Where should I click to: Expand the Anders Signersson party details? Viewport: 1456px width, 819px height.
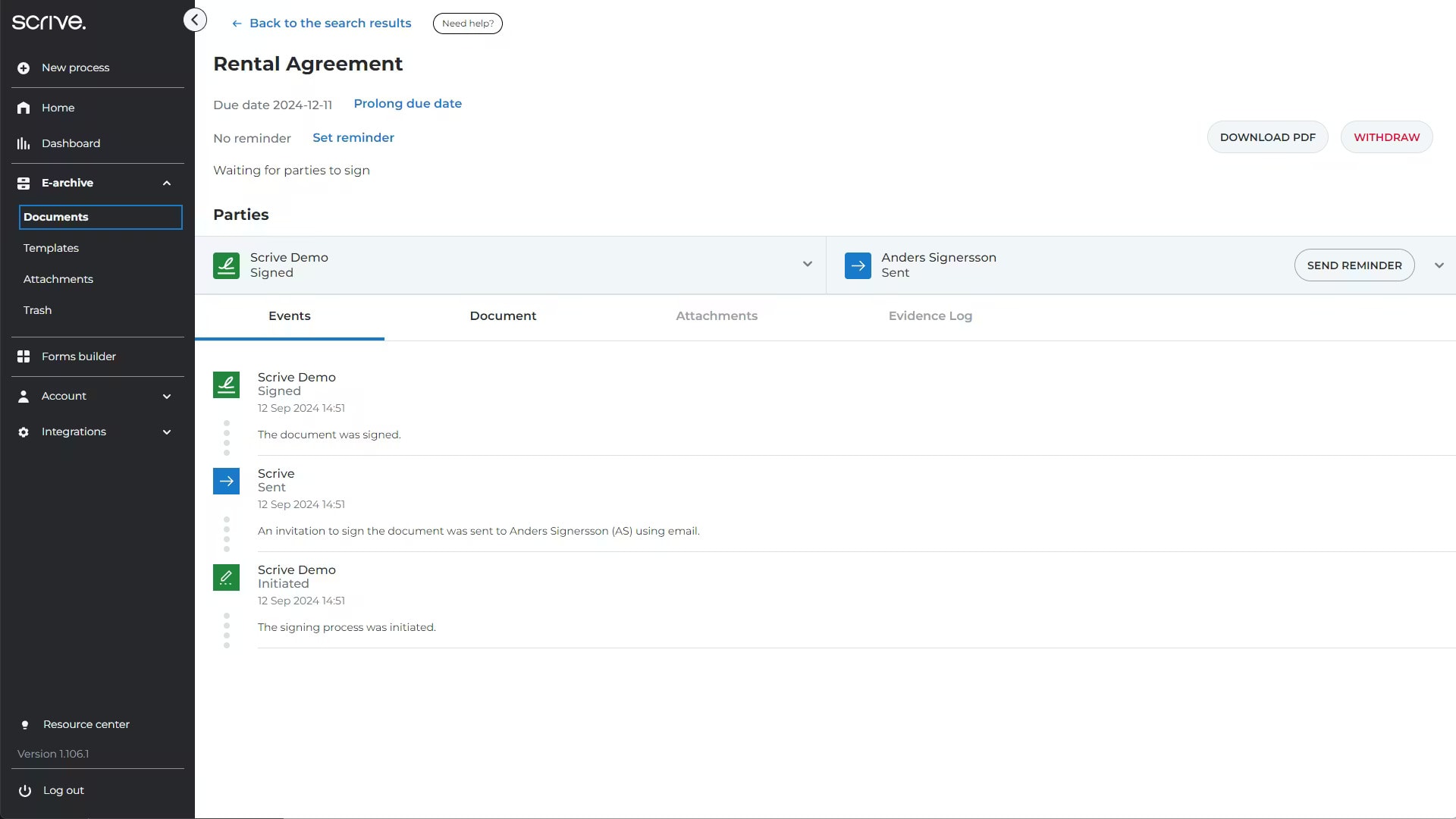(1439, 265)
